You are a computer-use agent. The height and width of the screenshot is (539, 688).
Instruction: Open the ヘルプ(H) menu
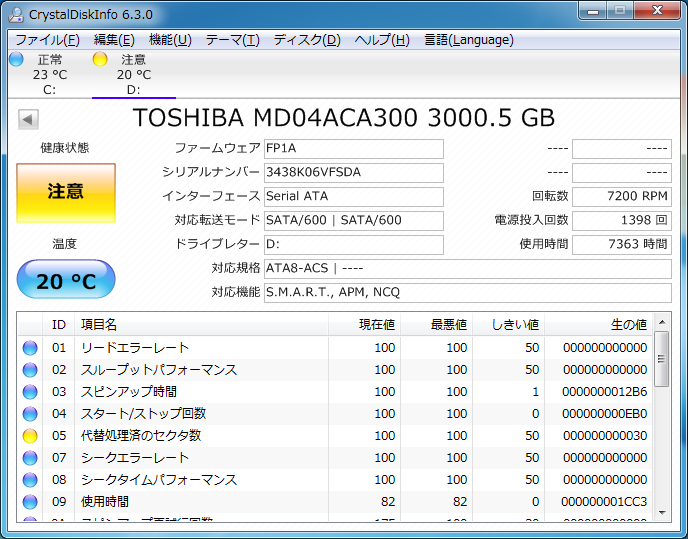click(382, 40)
